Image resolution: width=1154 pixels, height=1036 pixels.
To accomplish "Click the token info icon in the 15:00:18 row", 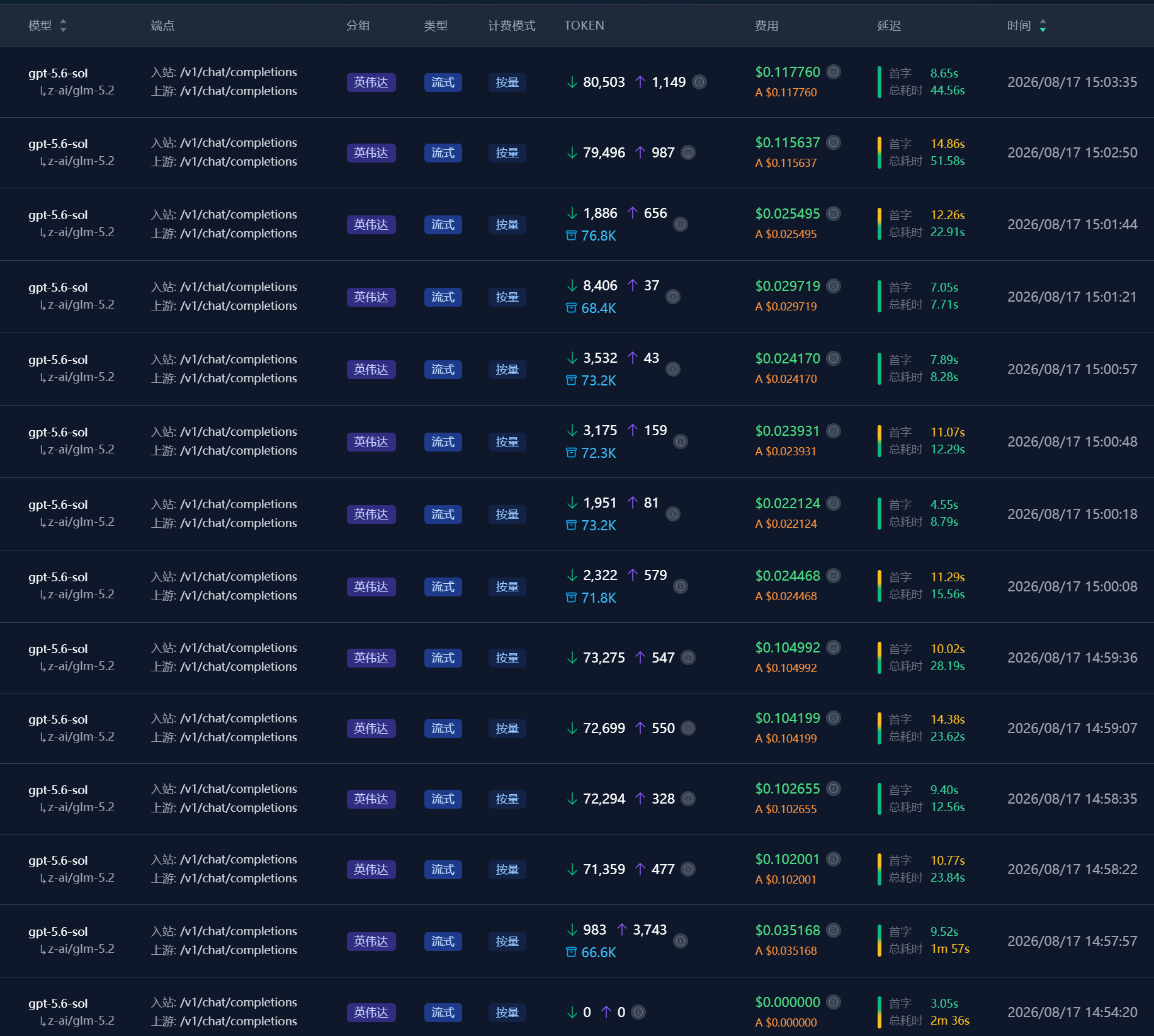I will (673, 514).
